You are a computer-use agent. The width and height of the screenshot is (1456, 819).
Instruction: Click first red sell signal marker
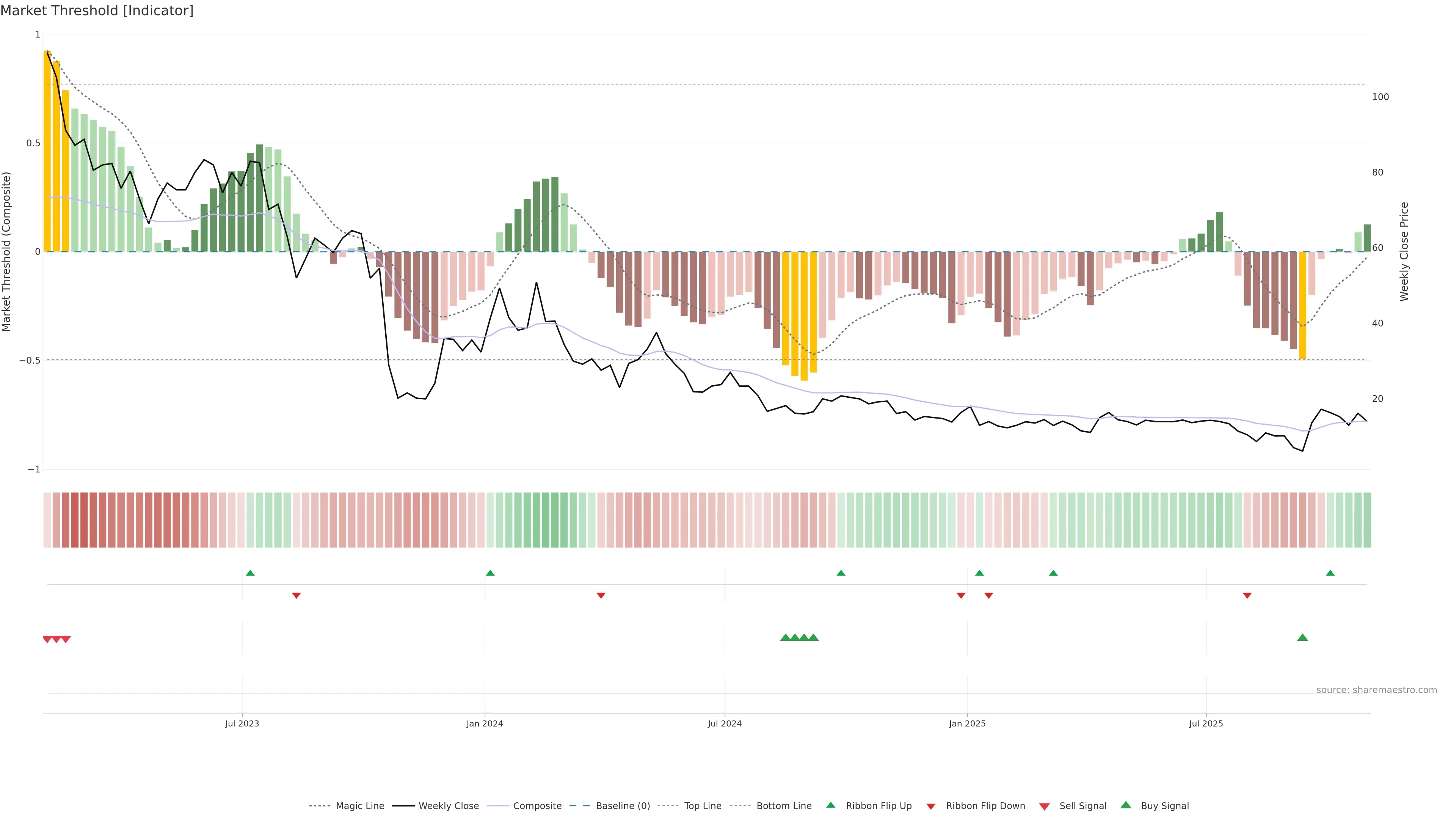tap(47, 639)
